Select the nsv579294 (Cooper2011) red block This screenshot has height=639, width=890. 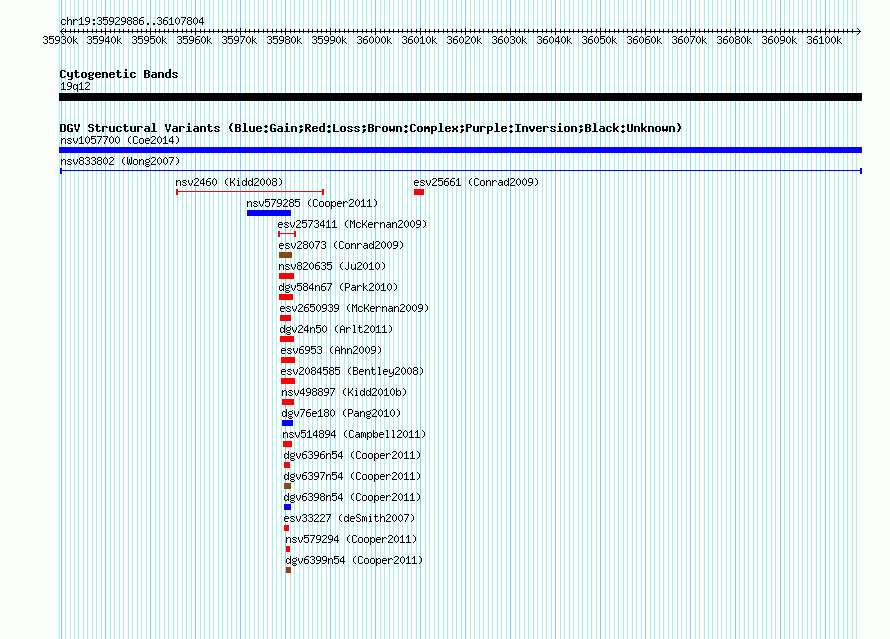tap(288, 549)
